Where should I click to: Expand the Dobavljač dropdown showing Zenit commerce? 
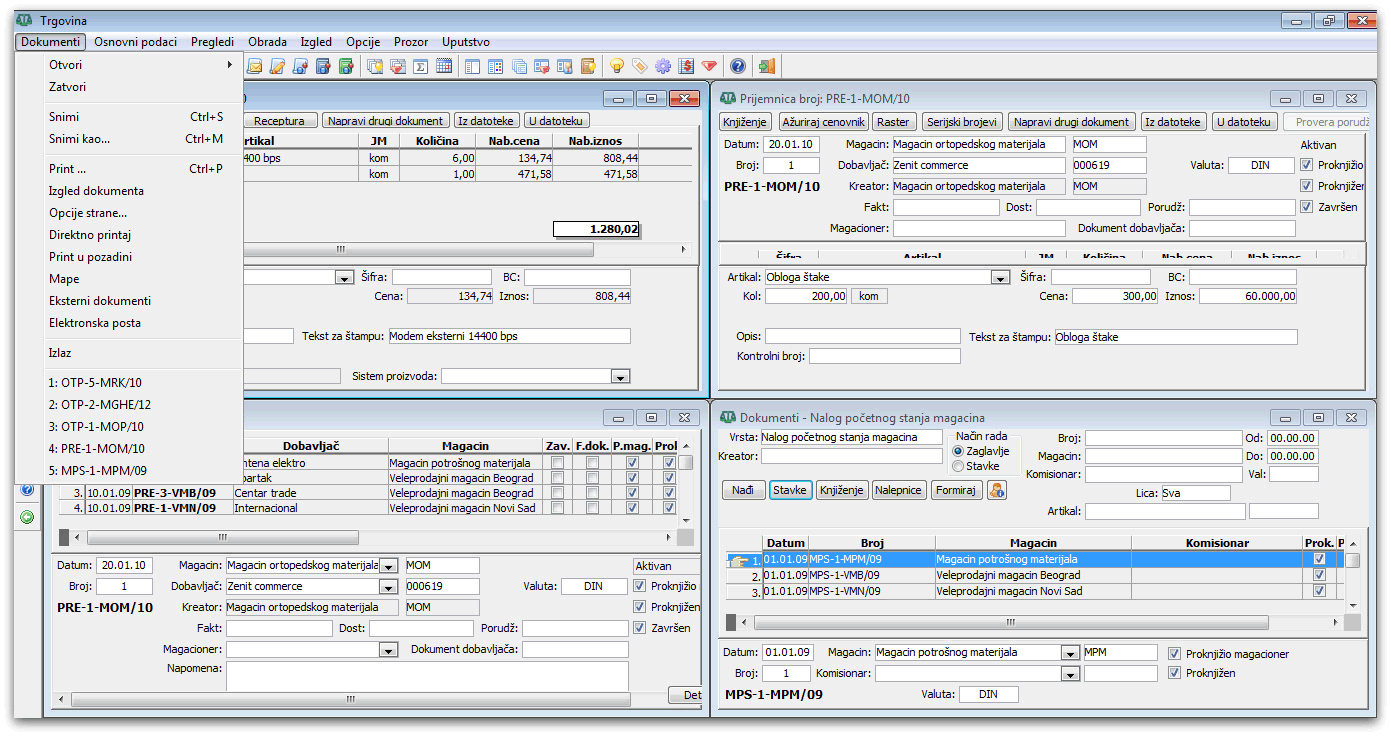click(x=388, y=587)
